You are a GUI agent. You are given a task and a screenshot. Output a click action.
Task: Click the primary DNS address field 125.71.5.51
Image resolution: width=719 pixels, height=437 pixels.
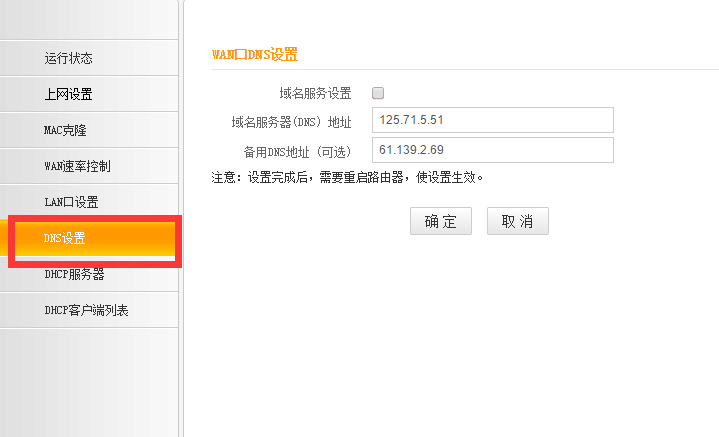click(493, 120)
